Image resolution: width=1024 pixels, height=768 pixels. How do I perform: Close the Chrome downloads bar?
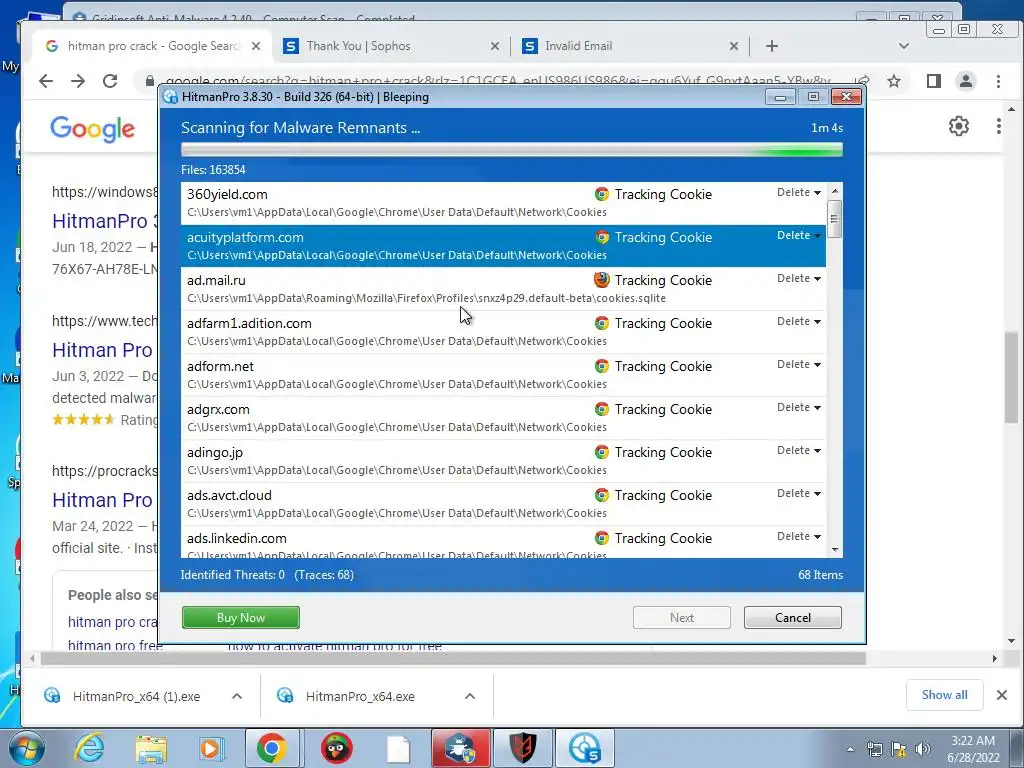1002,695
